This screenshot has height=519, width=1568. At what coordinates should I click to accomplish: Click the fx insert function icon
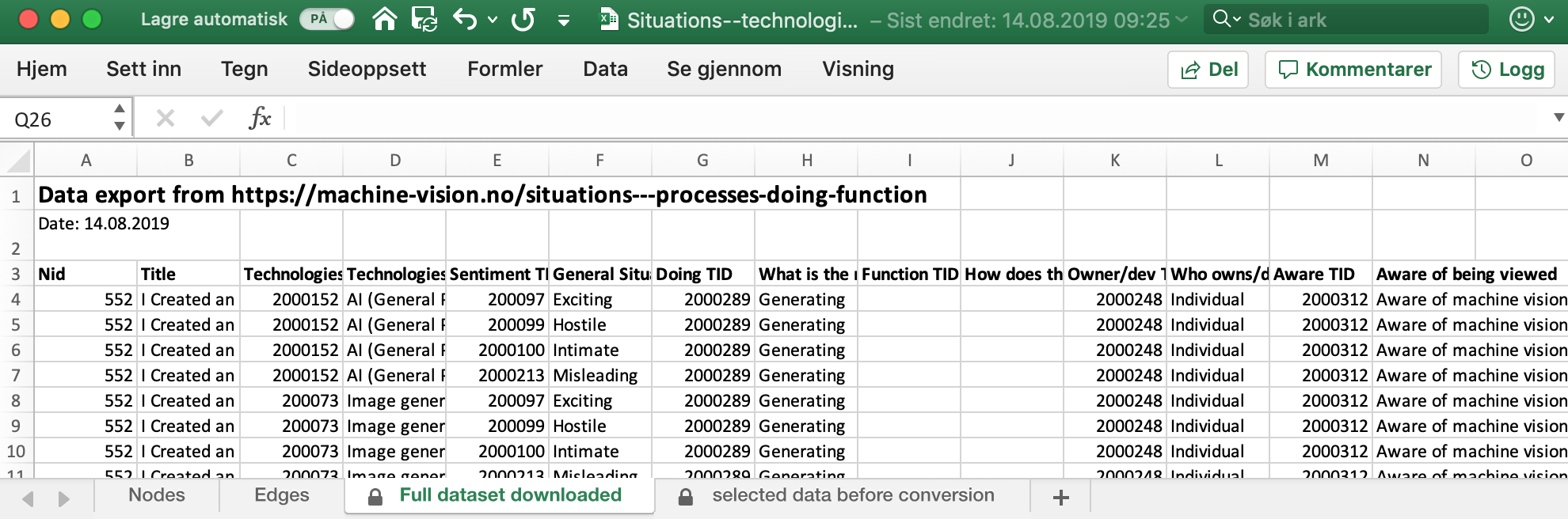(x=259, y=119)
